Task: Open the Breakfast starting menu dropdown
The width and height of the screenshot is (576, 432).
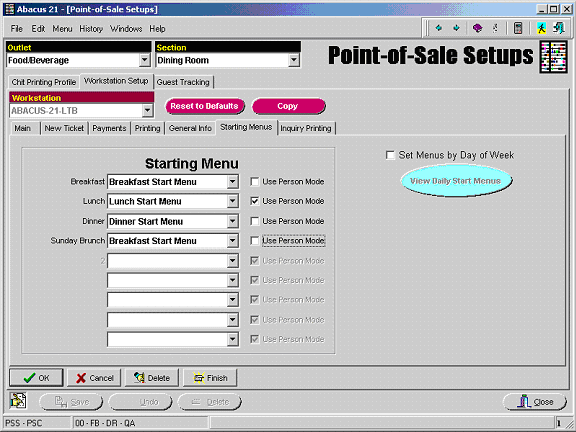Action: click(x=232, y=181)
